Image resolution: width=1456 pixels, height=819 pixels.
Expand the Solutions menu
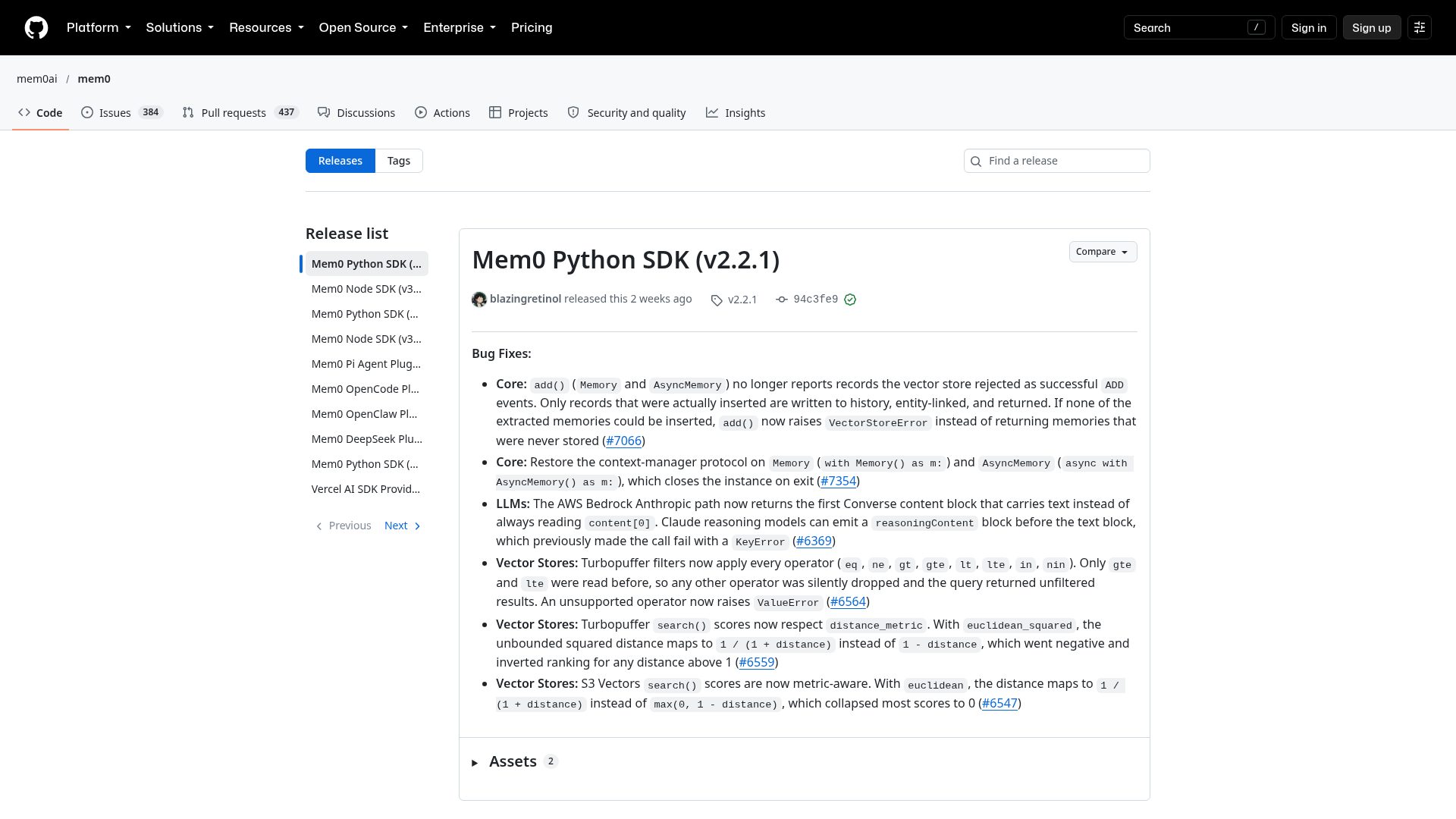point(180,28)
